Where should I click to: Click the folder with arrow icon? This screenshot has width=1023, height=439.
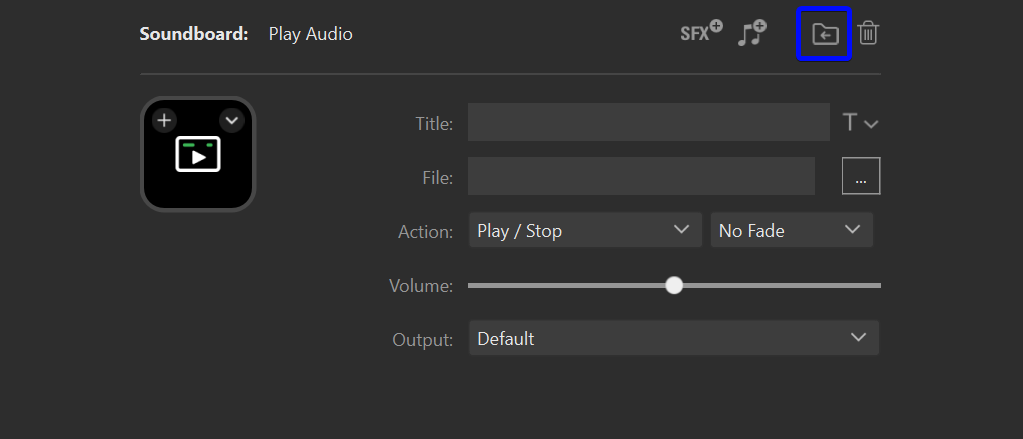click(824, 34)
